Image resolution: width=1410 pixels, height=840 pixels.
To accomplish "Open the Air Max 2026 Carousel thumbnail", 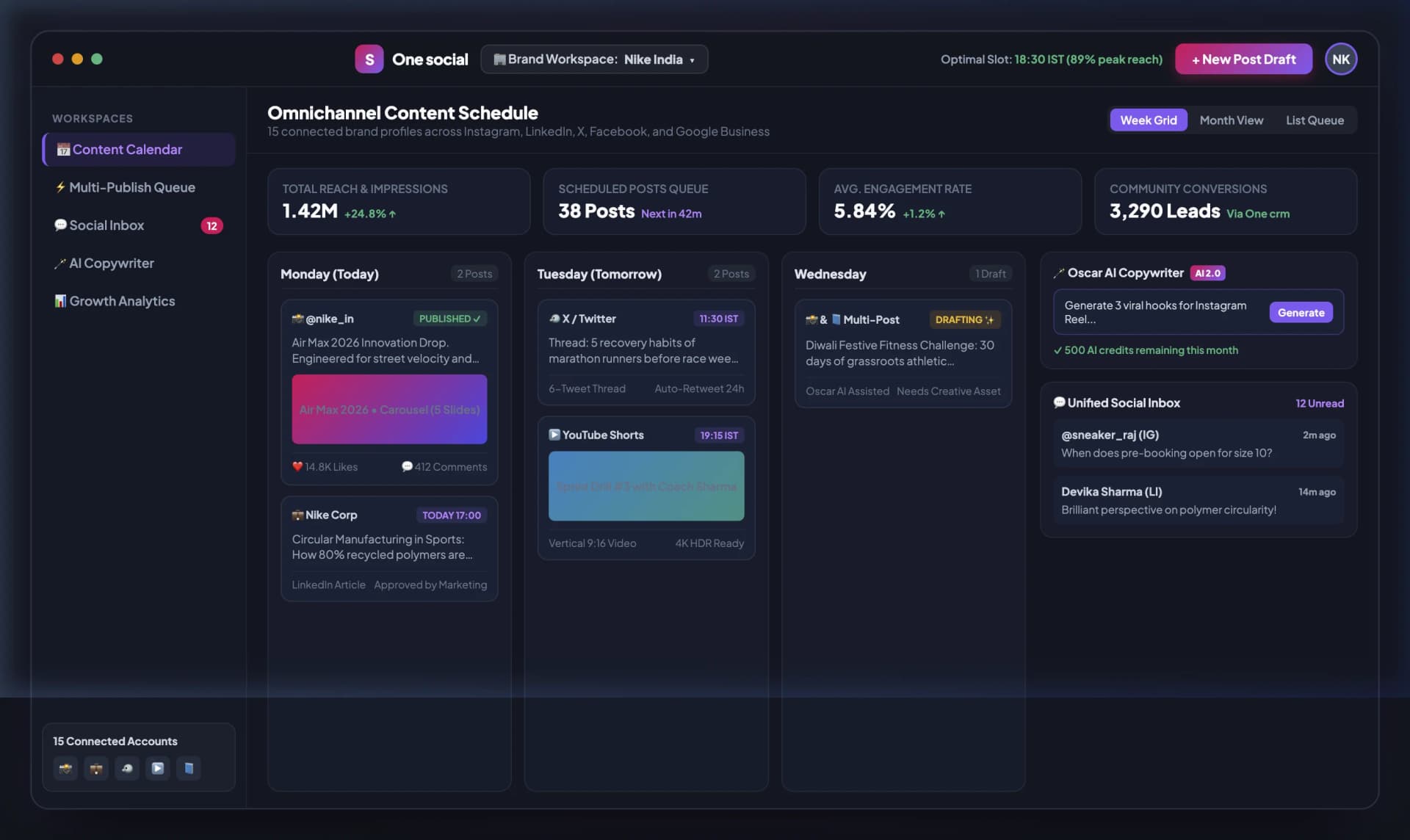I will tap(389, 409).
